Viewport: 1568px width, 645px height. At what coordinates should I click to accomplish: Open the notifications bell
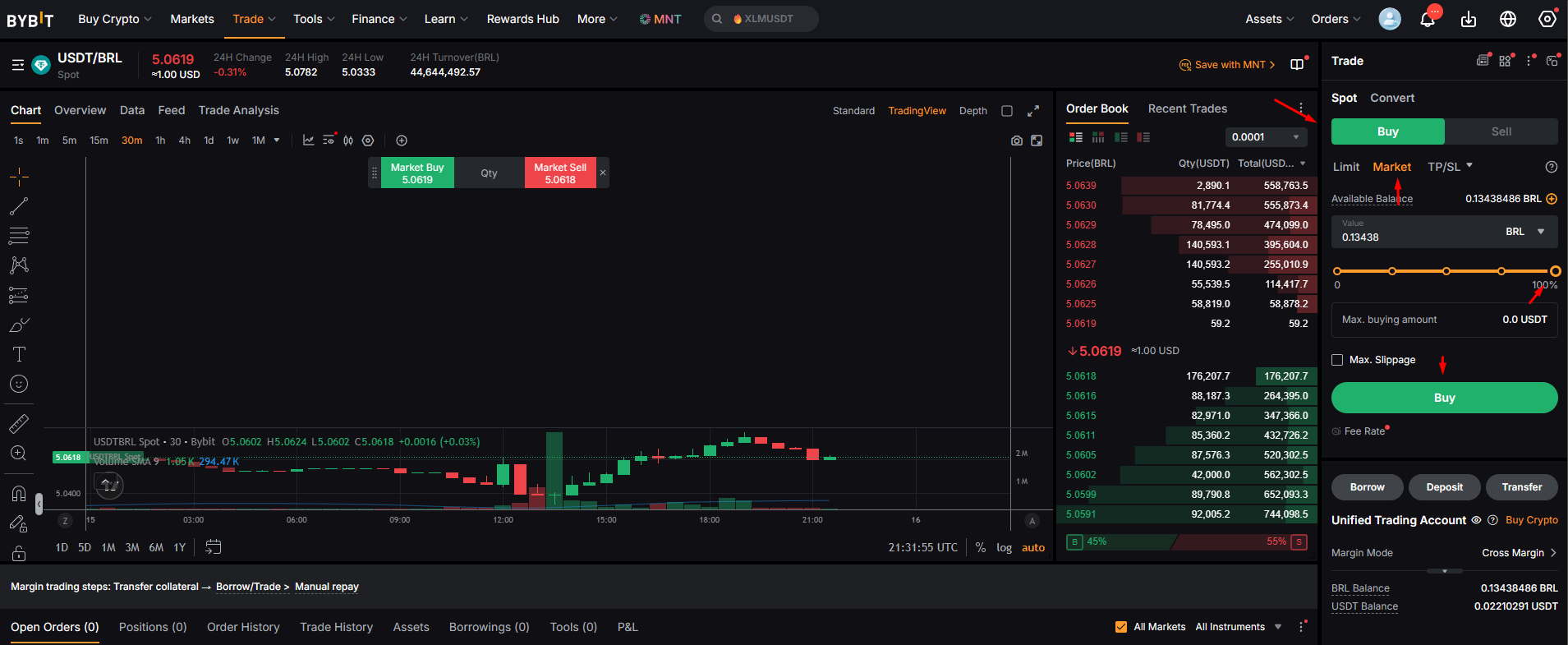pyautogui.click(x=1428, y=19)
